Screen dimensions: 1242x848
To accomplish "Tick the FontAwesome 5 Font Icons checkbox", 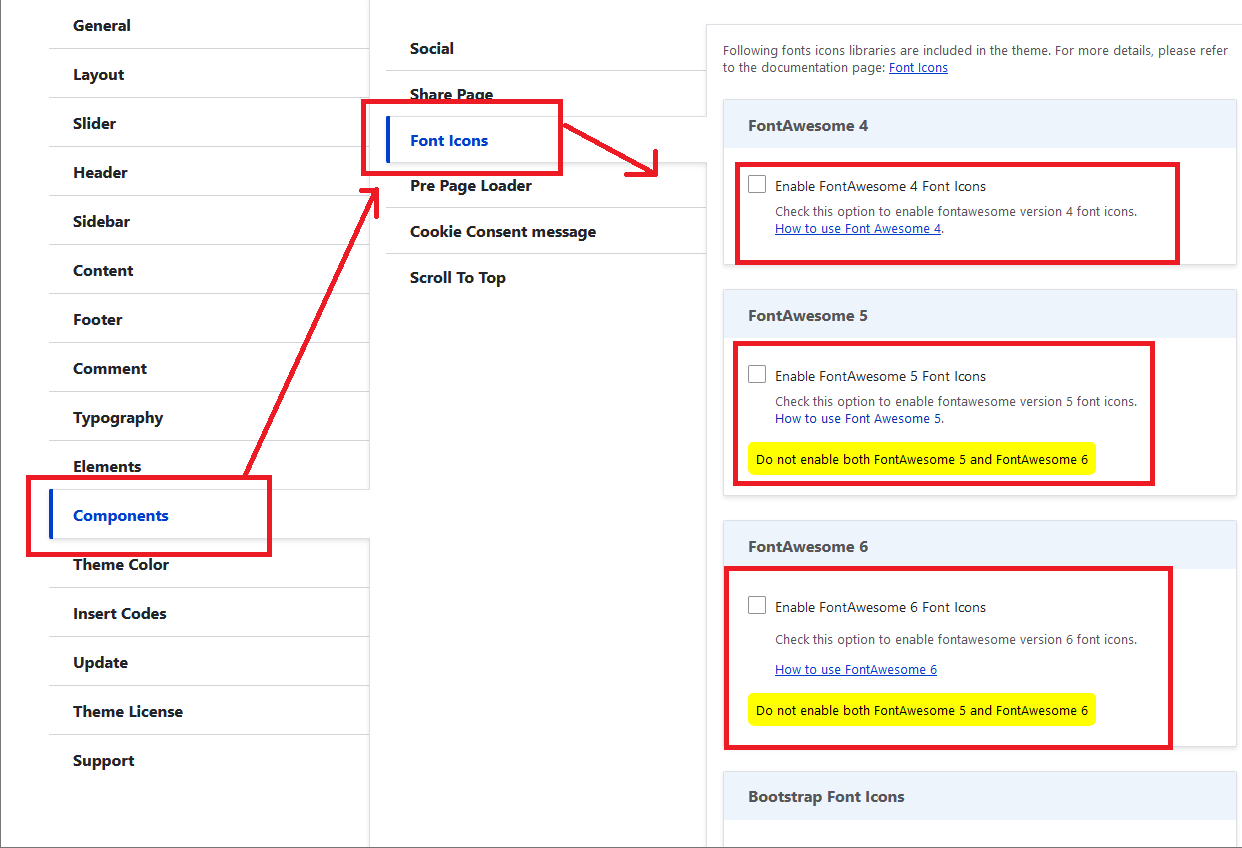I will tap(757, 375).
